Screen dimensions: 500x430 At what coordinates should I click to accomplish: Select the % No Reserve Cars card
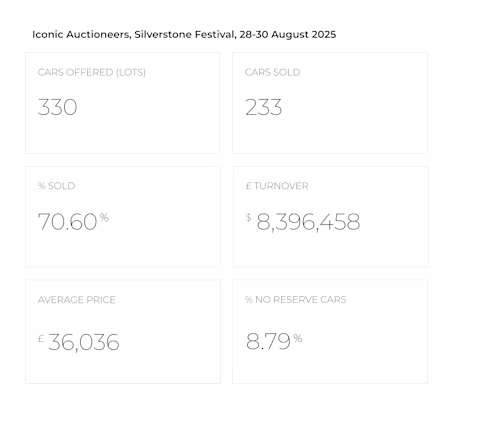coord(330,332)
